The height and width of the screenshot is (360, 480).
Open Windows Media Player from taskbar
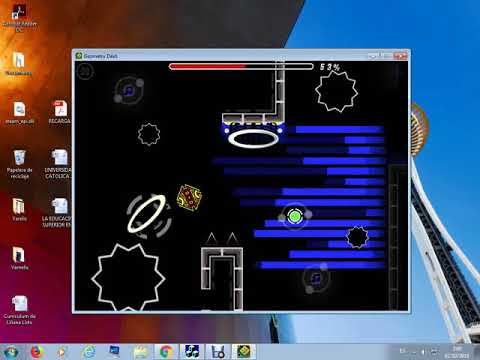62,352
